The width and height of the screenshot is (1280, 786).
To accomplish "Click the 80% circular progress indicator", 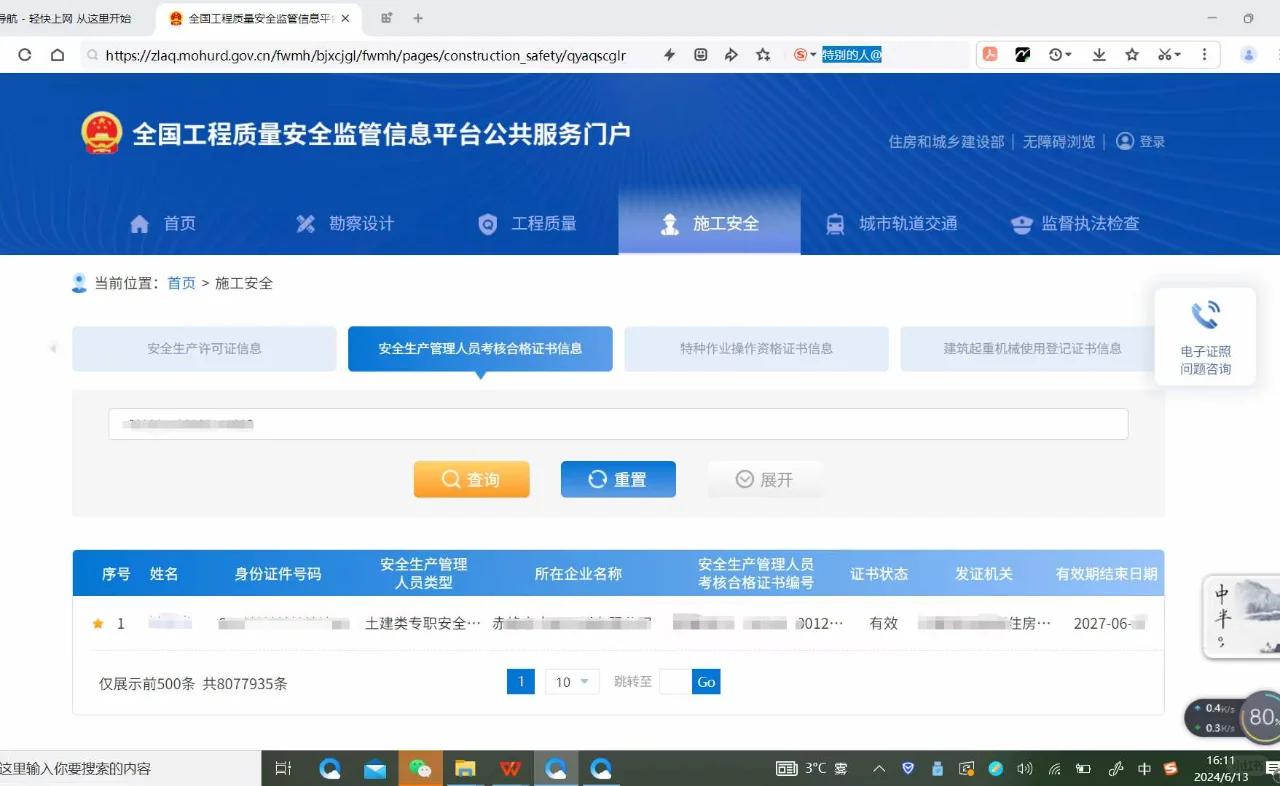I will coord(1259,716).
